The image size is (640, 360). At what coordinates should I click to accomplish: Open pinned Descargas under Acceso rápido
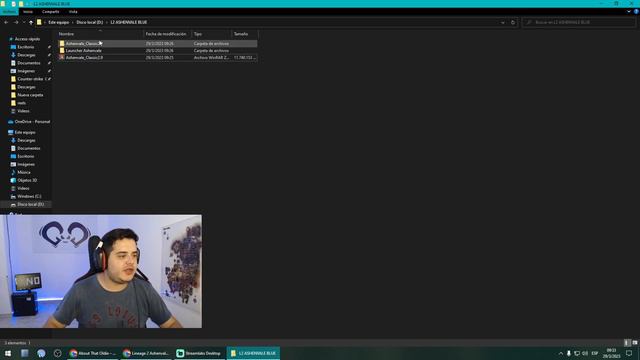[26, 55]
